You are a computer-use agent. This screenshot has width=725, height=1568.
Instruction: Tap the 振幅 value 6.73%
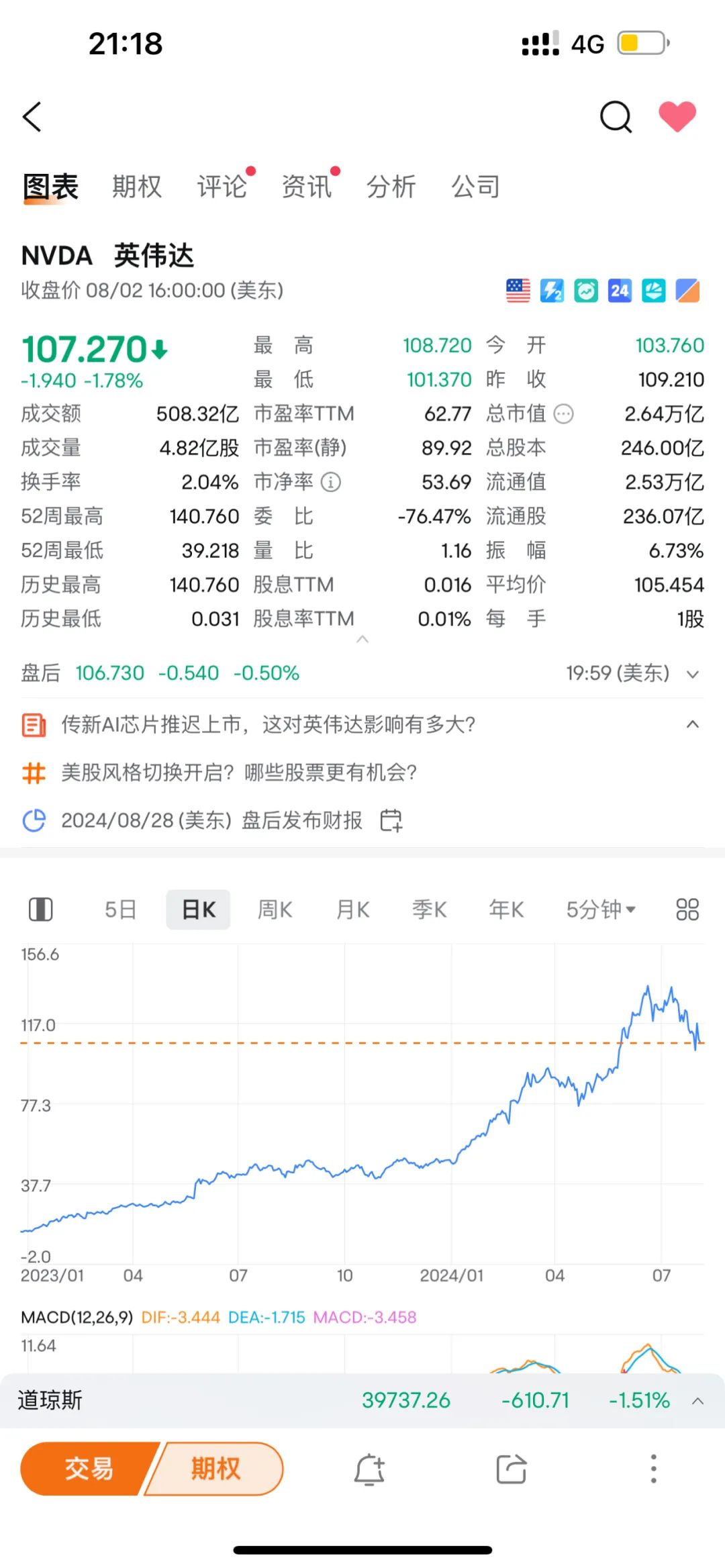tap(676, 550)
